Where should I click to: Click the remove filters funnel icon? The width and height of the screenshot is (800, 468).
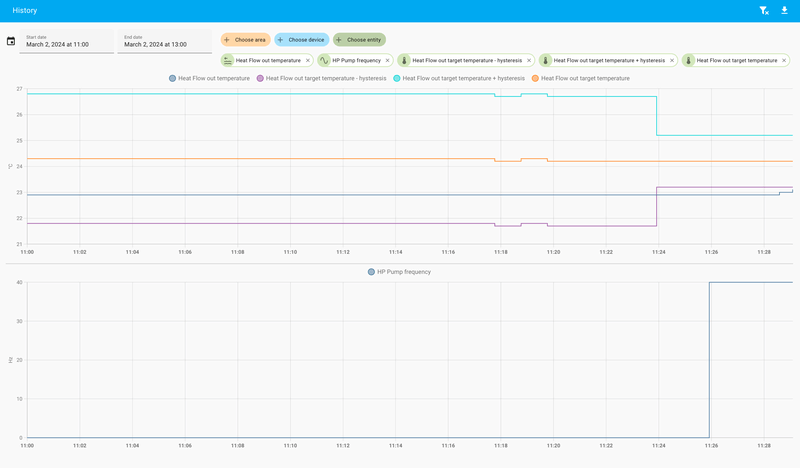pyautogui.click(x=764, y=10)
